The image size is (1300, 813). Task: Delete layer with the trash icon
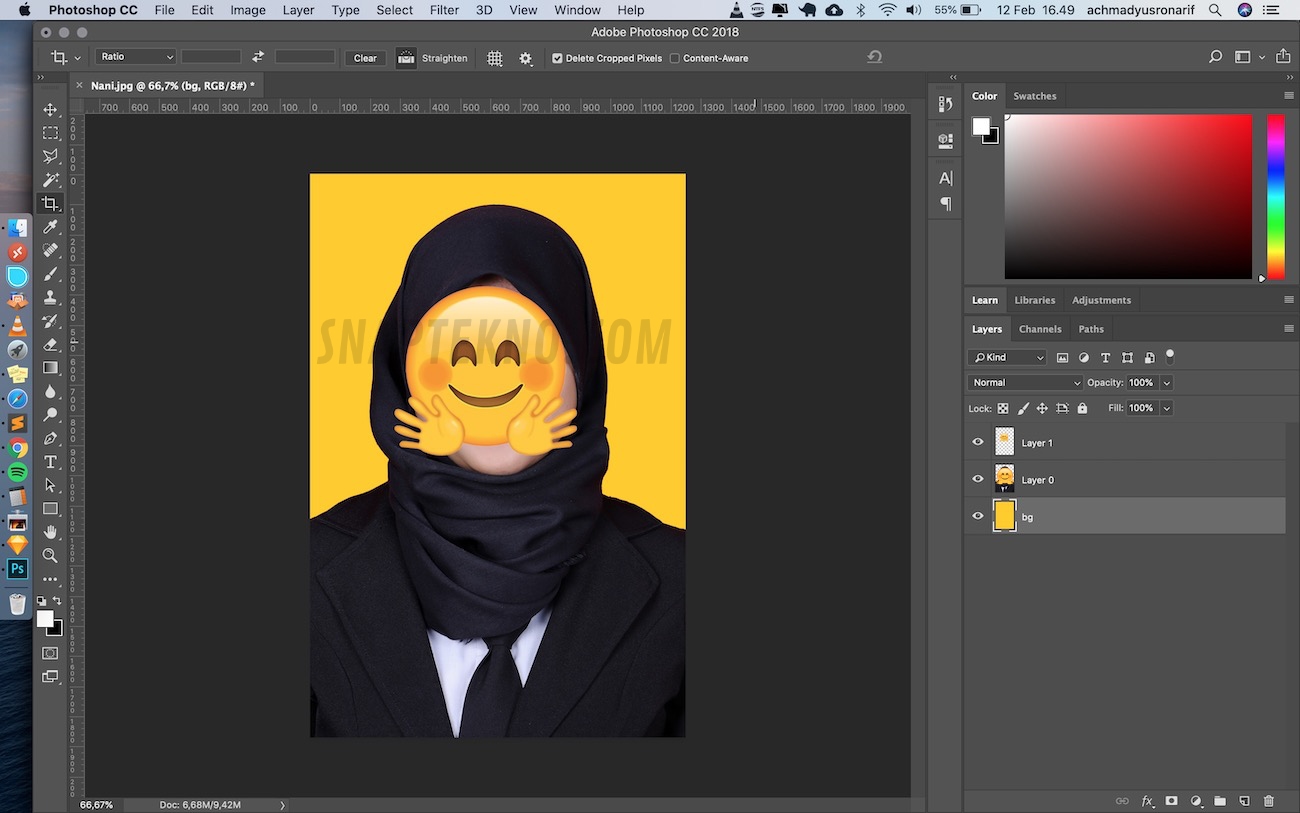tap(1269, 801)
